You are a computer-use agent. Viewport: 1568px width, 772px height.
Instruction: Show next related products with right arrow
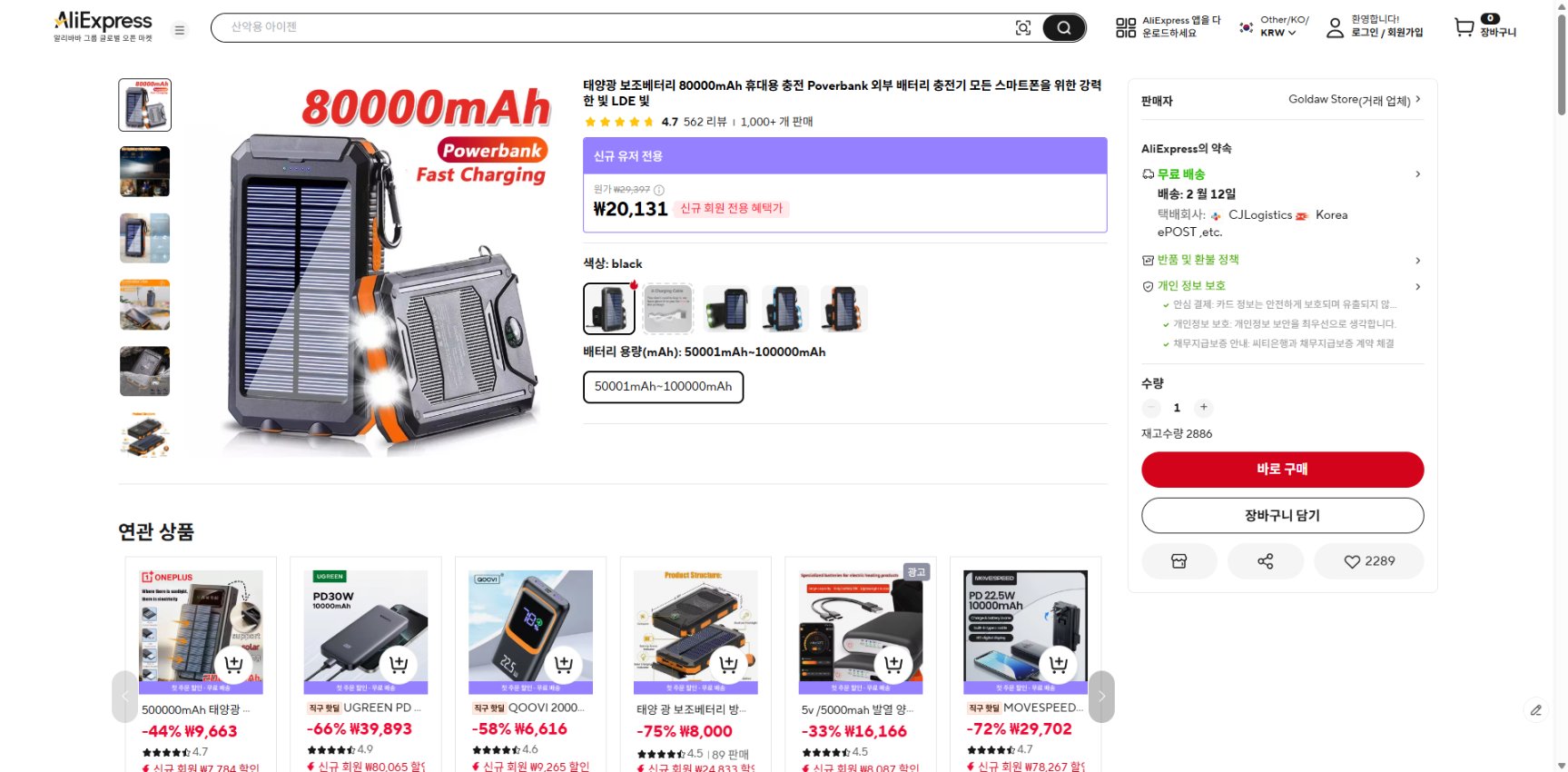1101,697
